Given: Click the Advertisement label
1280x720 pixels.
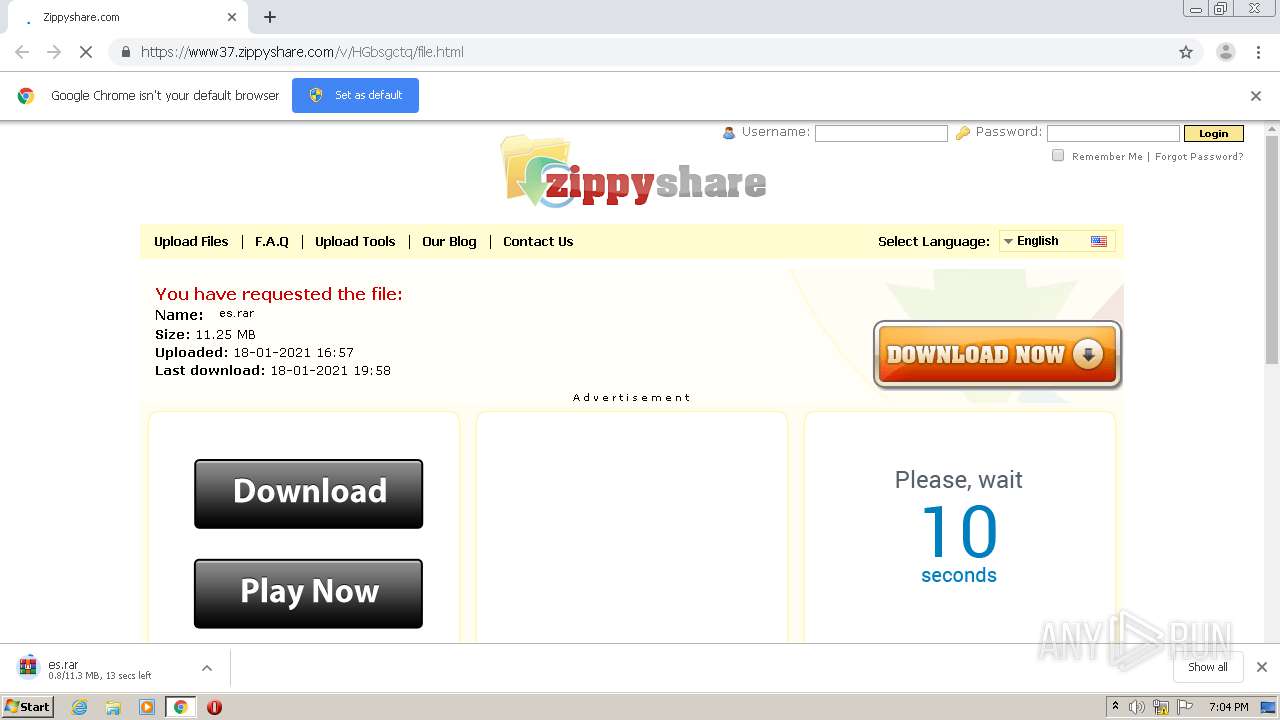Looking at the screenshot, I should coord(631,398).
